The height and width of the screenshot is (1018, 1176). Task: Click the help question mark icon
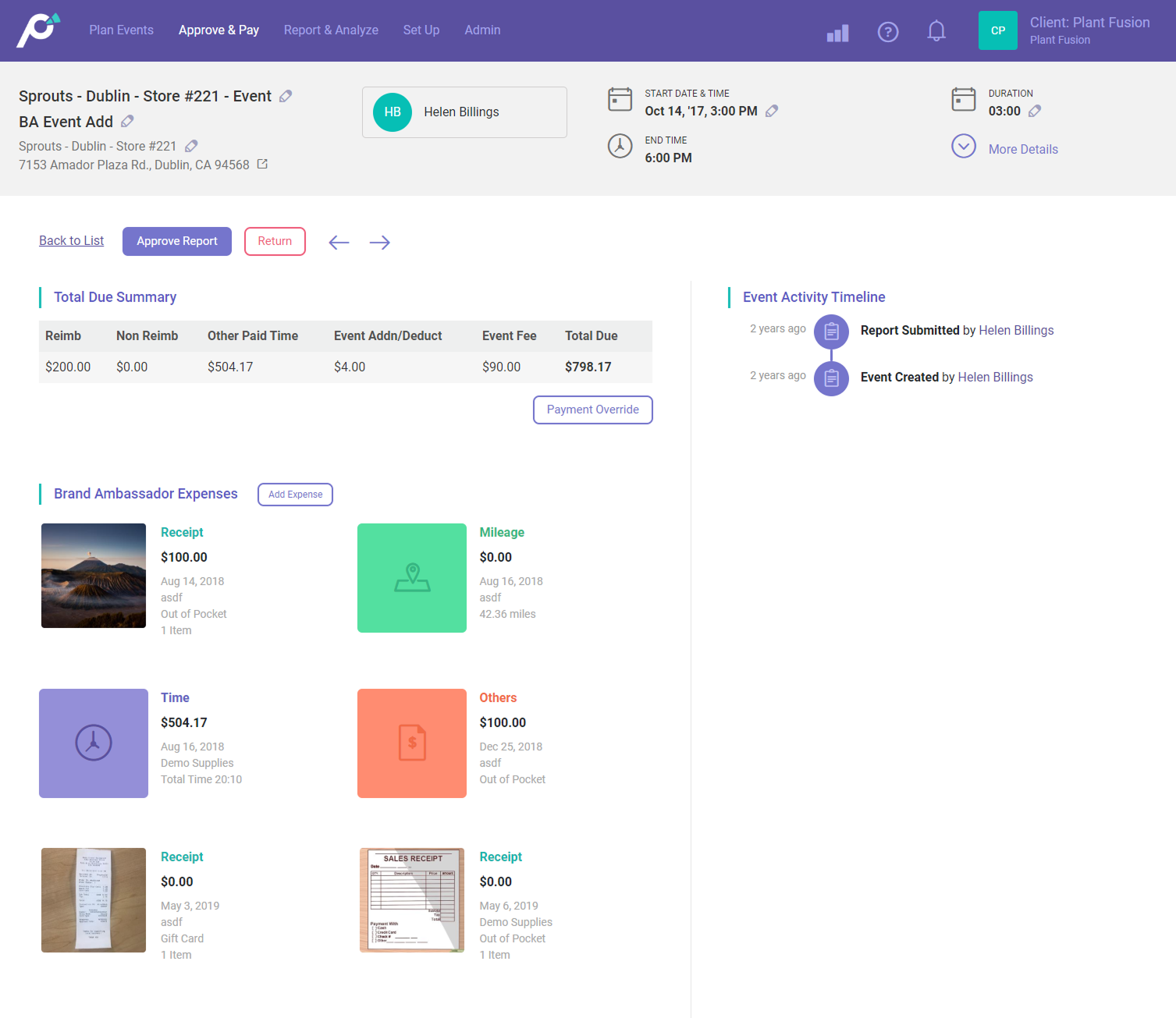coord(887,31)
